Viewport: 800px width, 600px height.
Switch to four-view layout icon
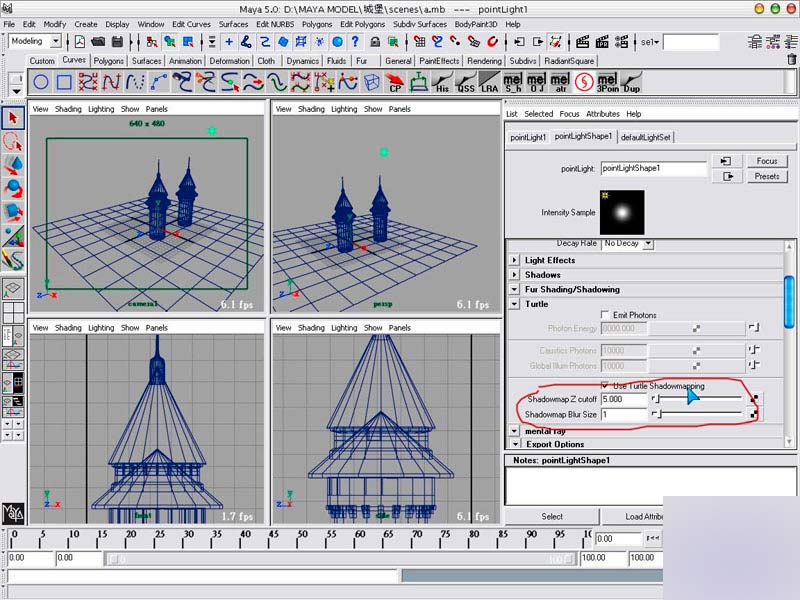click(x=13, y=311)
